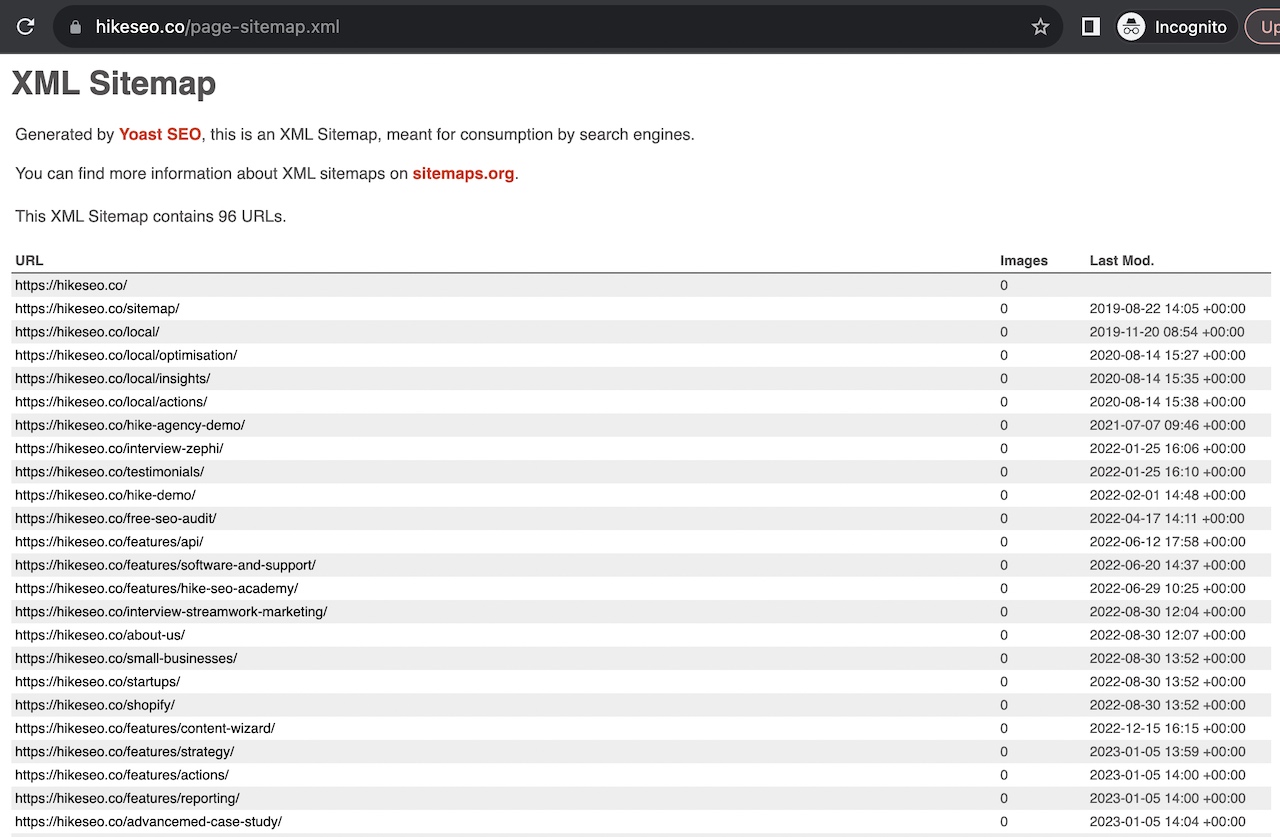Open the interview-zephi link
This screenshot has width=1280, height=837.
[119, 448]
